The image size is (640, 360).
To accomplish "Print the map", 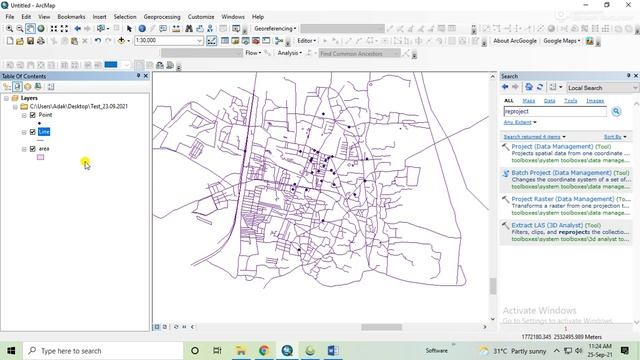I will point(40,41).
